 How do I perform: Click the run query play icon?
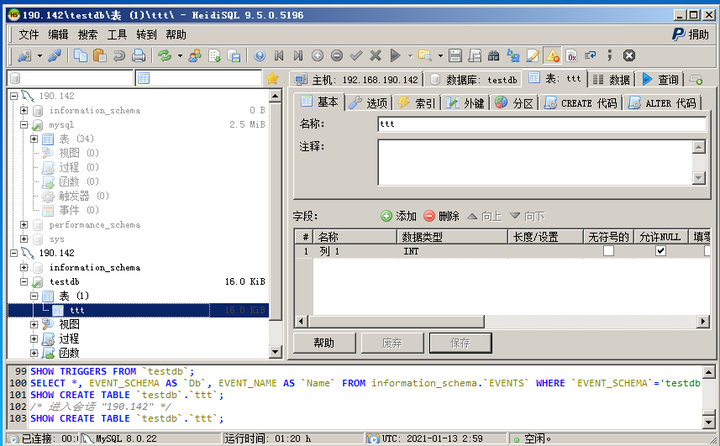[x=395, y=56]
